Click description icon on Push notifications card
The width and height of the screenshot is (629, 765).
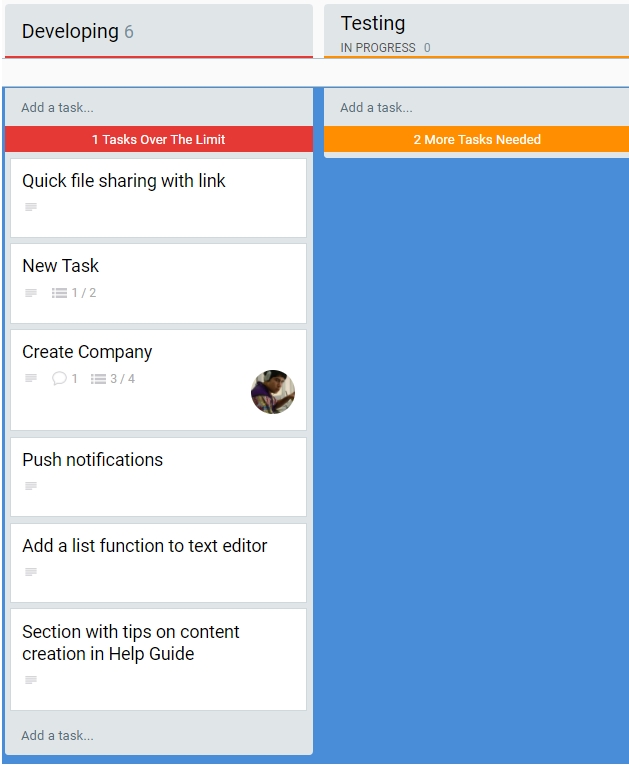(x=31, y=486)
